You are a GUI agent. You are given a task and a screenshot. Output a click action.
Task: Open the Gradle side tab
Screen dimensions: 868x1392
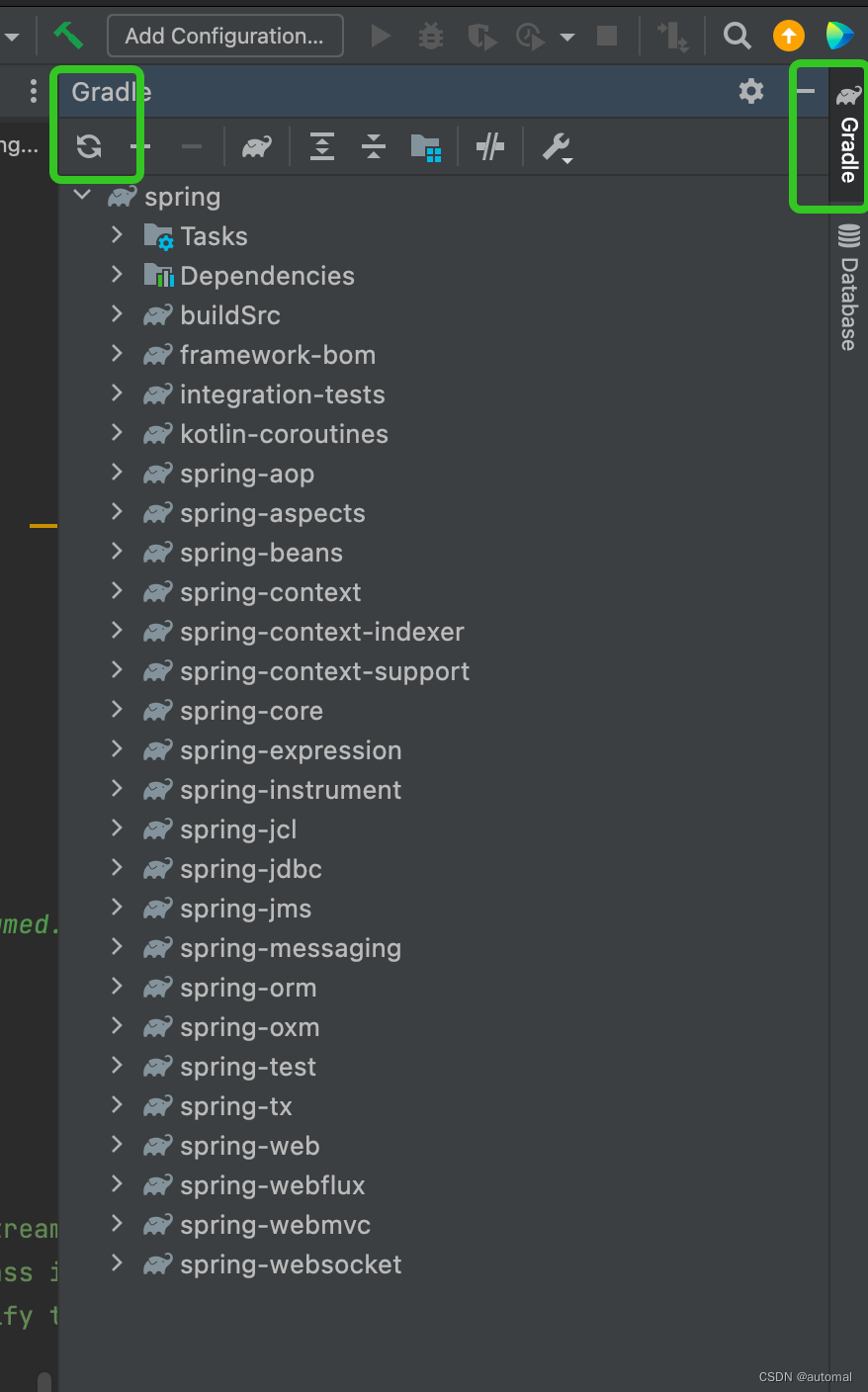click(848, 135)
